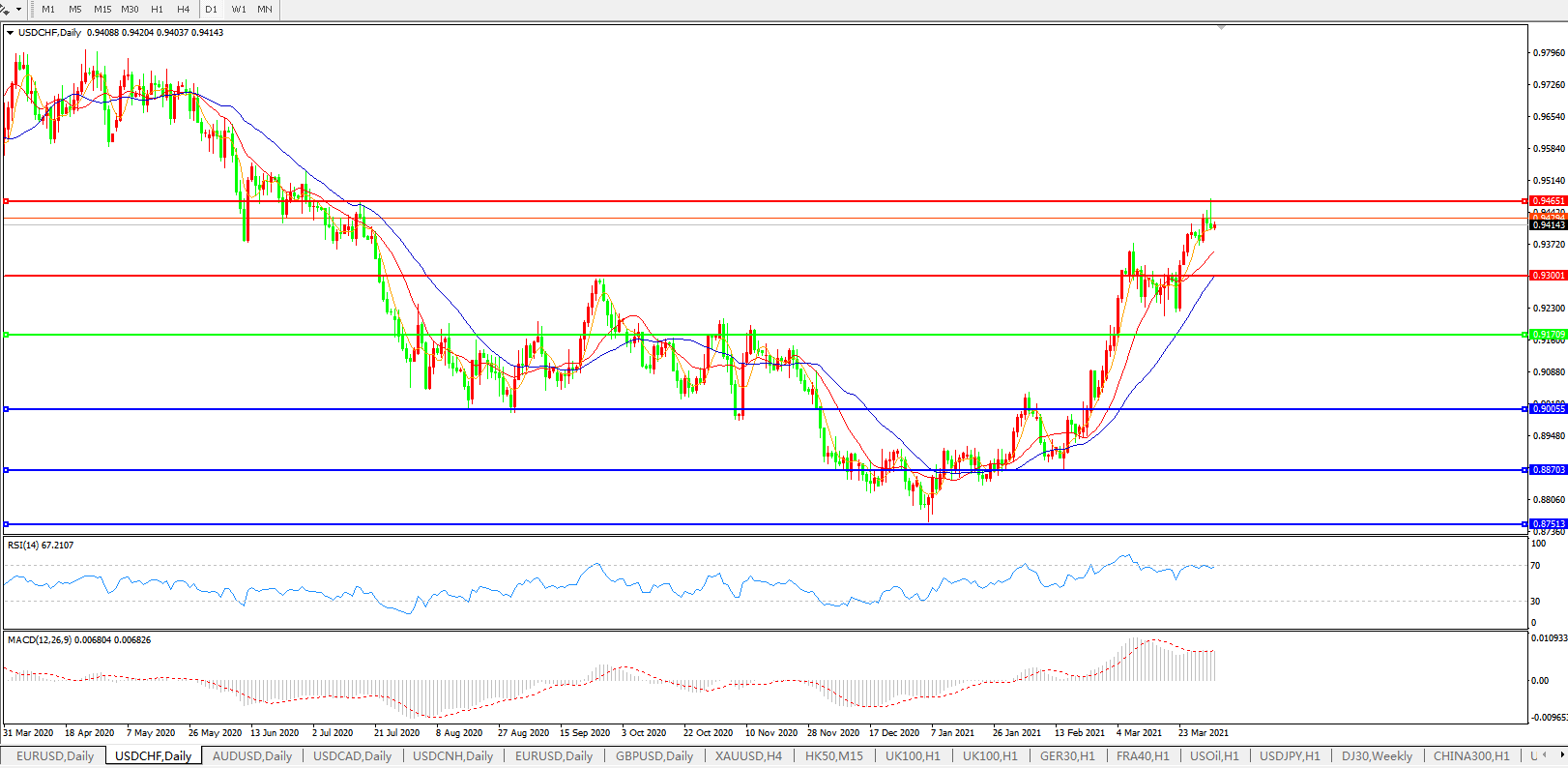Viewport: 1568px width, 768px height.
Task: Click the cursor tool icon at the toolbar's left edge
Action: [x=5, y=9]
